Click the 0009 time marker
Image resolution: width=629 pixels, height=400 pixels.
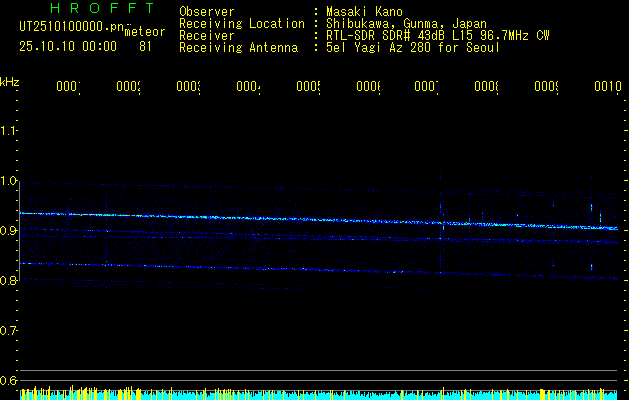546,87
